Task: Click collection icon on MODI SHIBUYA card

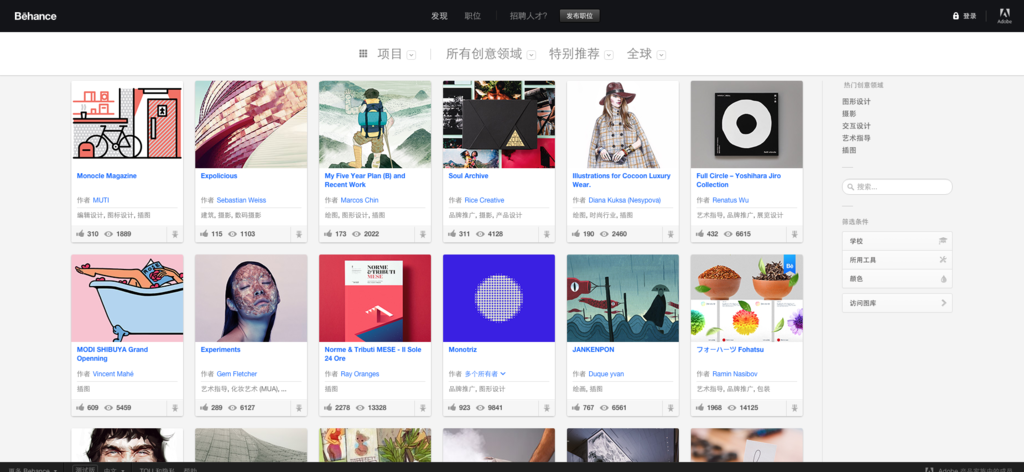Action: tap(175, 407)
